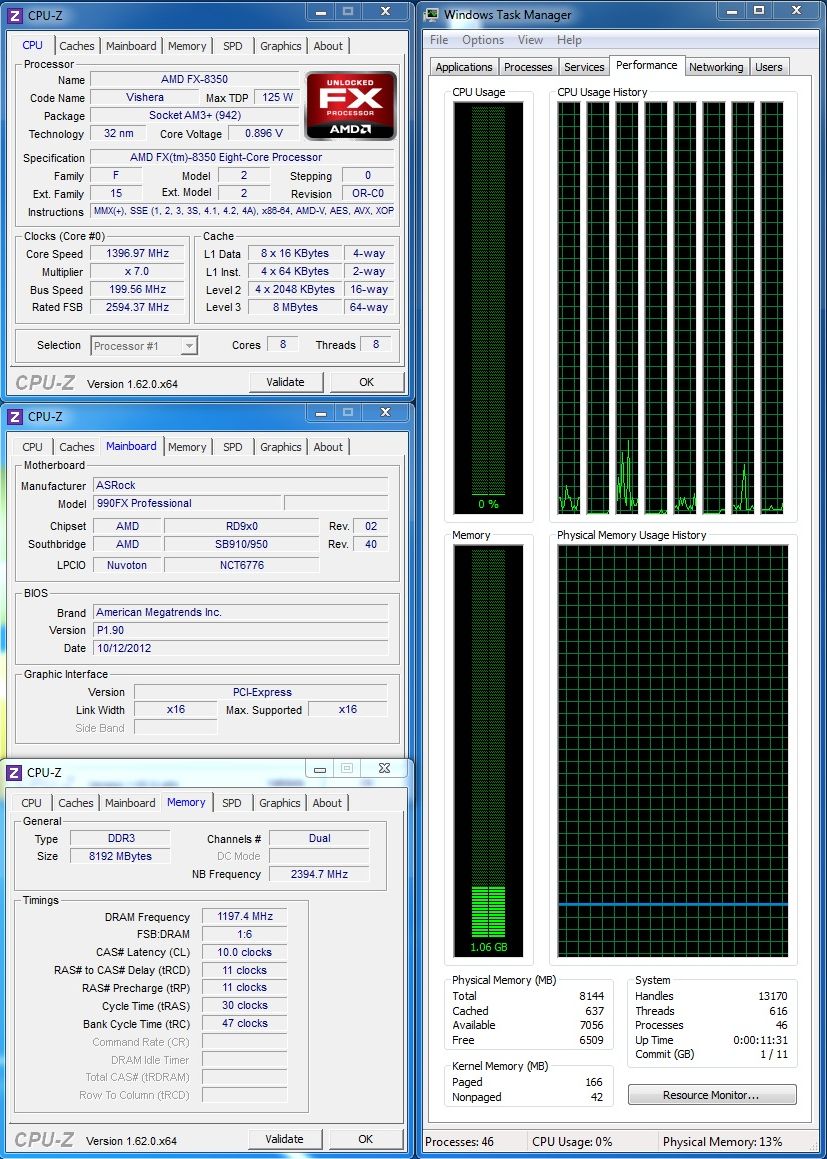Click the CPU-Z icon in Mainboard window title
Screen dimensions: 827x1159
(x=15, y=417)
